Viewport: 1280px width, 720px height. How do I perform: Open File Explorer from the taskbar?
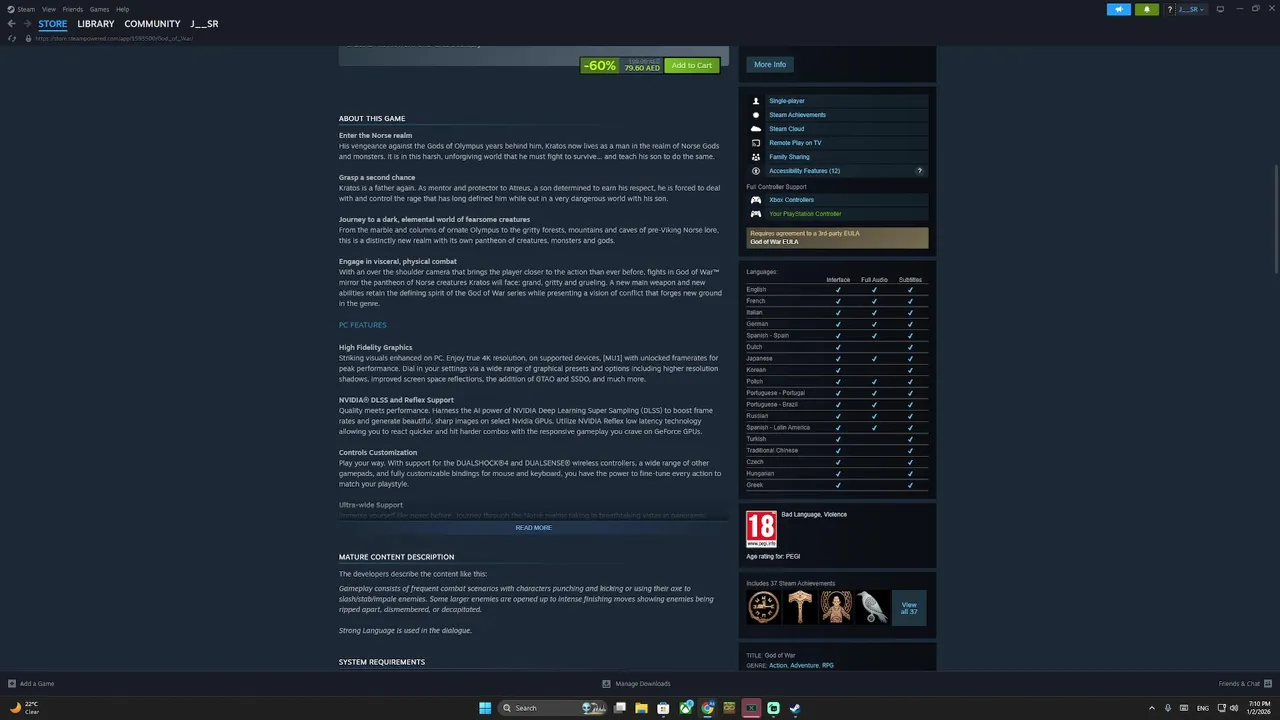641,708
